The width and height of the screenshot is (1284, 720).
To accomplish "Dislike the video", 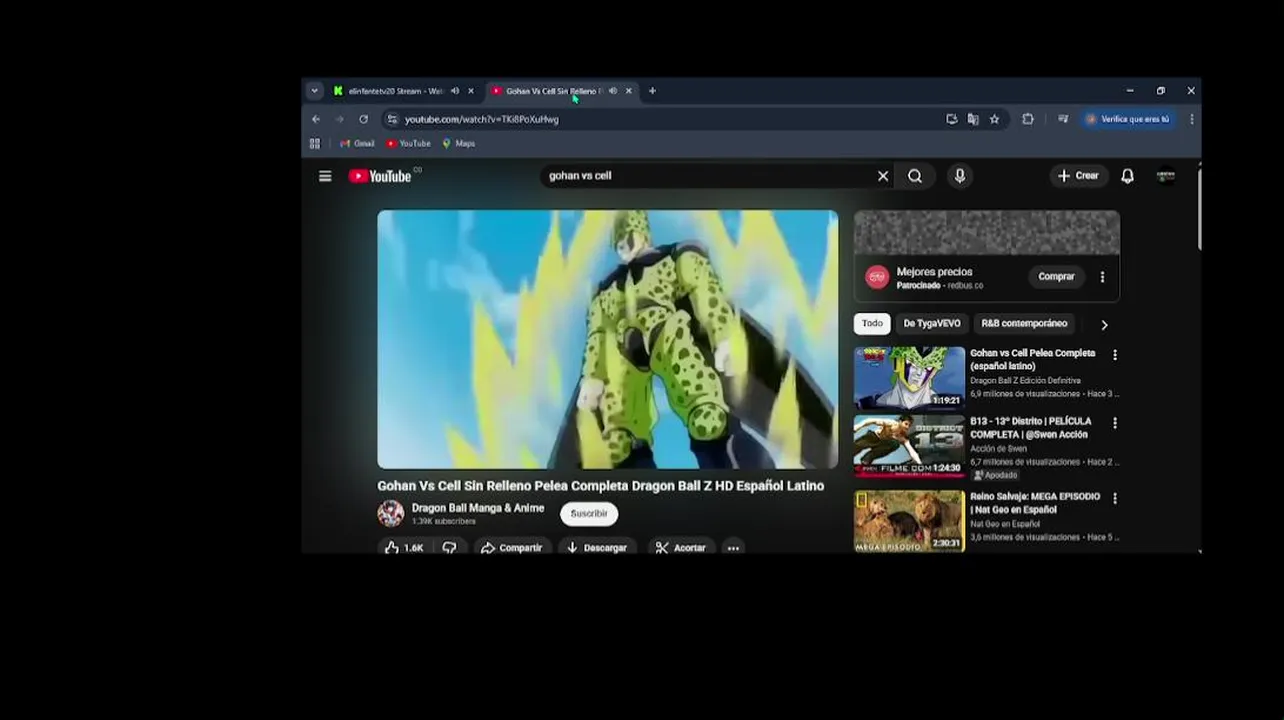I will coord(449,548).
